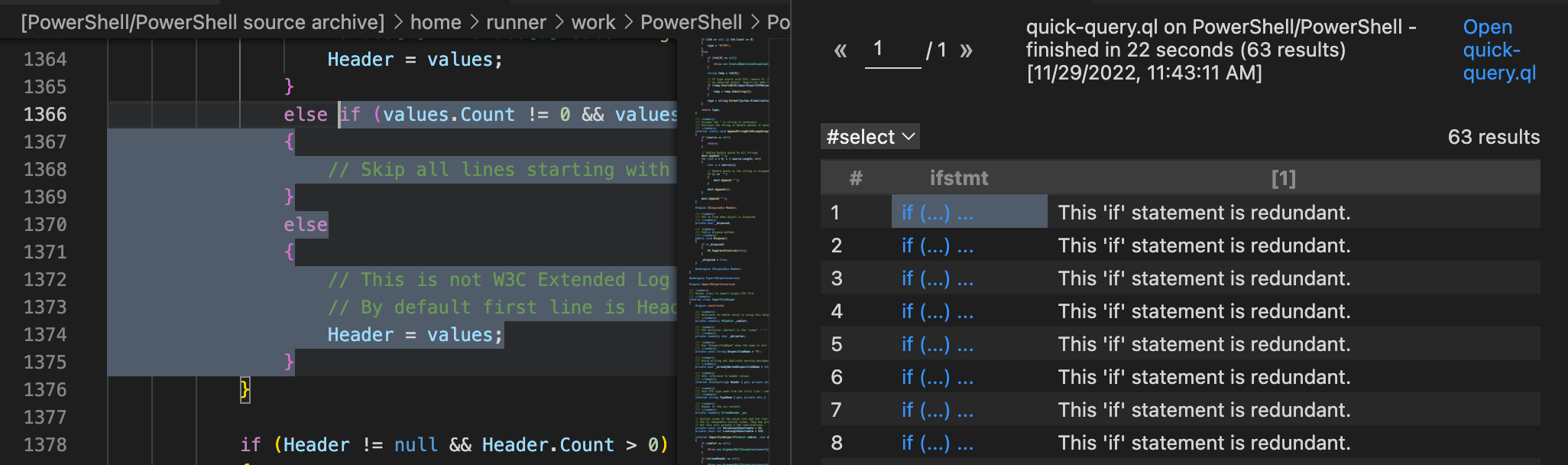Click the 'work' breadcrumb segment
Viewport: 1568px width, 465px height.
(x=594, y=22)
